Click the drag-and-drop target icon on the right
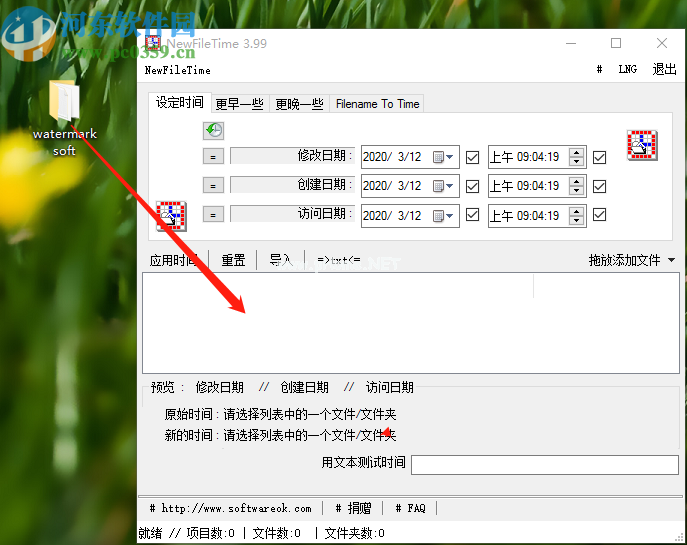The height and width of the screenshot is (545, 687). coord(641,146)
